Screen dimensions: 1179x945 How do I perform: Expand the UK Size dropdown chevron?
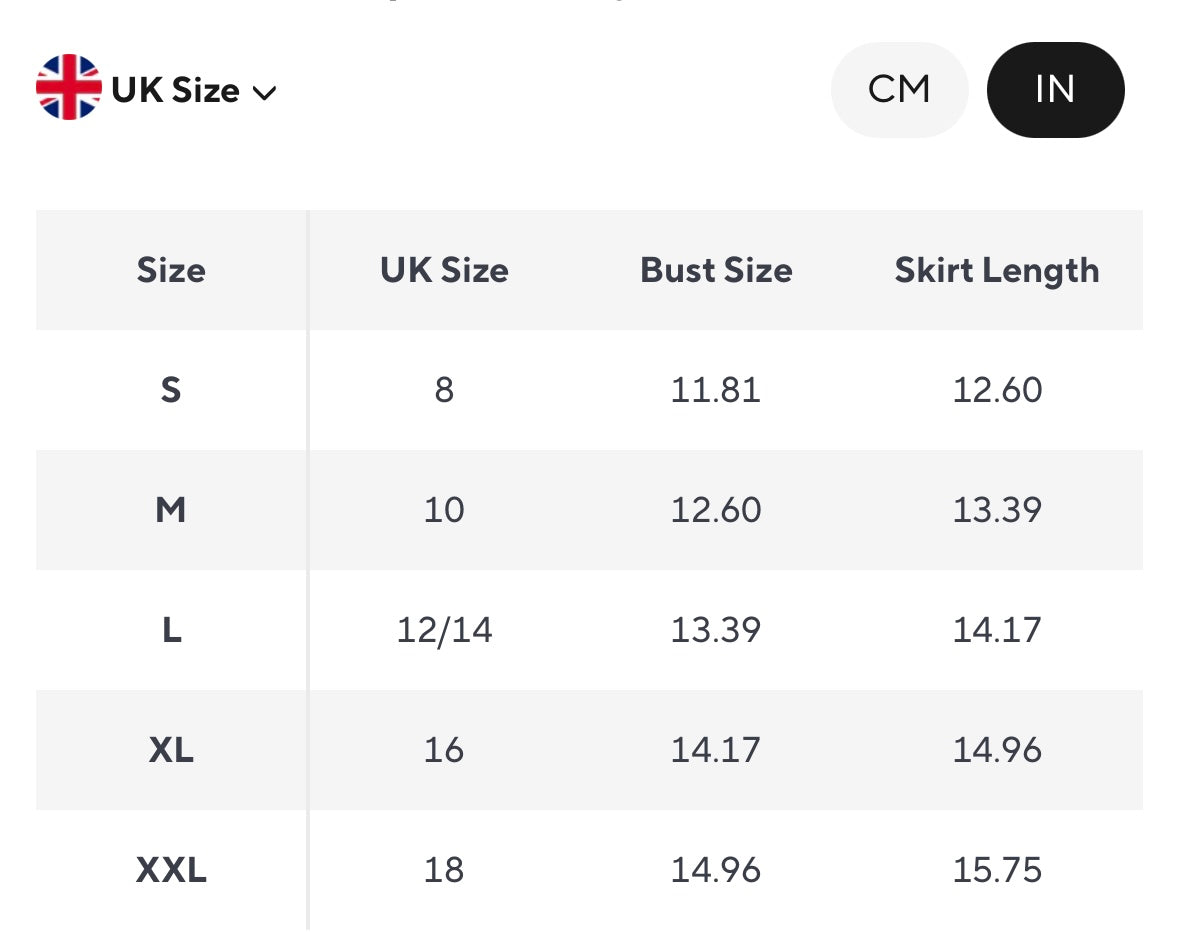[x=264, y=93]
